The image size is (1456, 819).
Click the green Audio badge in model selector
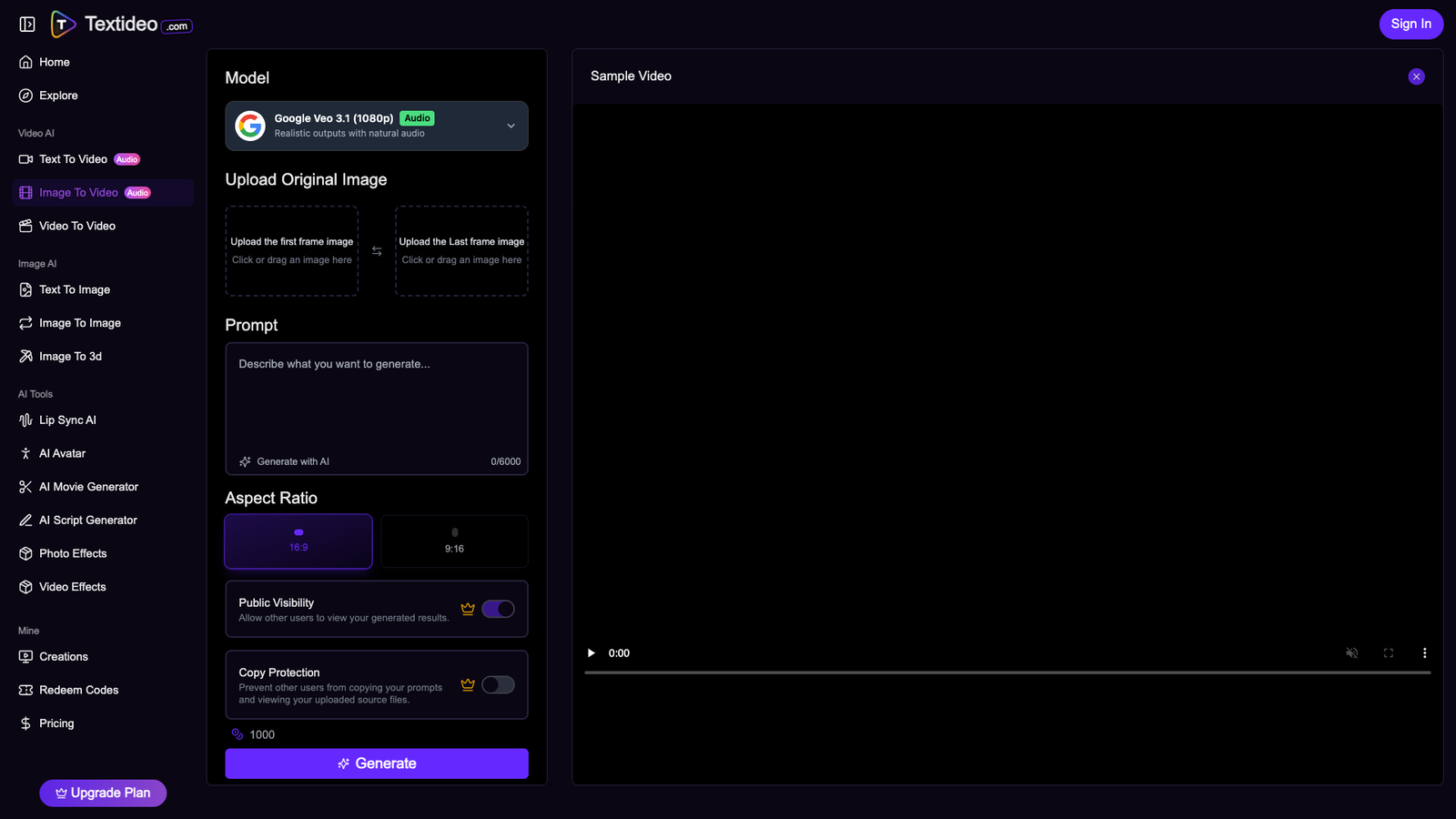pyautogui.click(x=417, y=118)
